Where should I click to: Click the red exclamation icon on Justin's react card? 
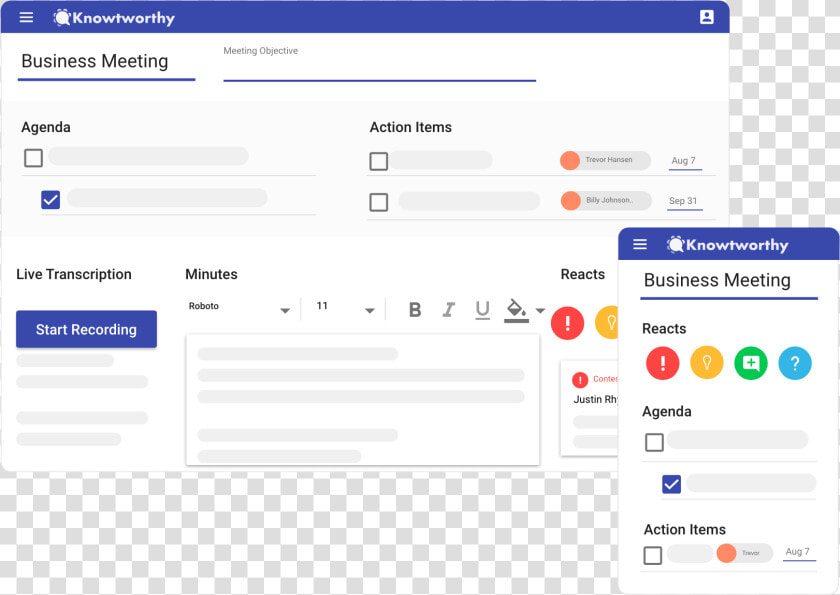click(x=580, y=380)
